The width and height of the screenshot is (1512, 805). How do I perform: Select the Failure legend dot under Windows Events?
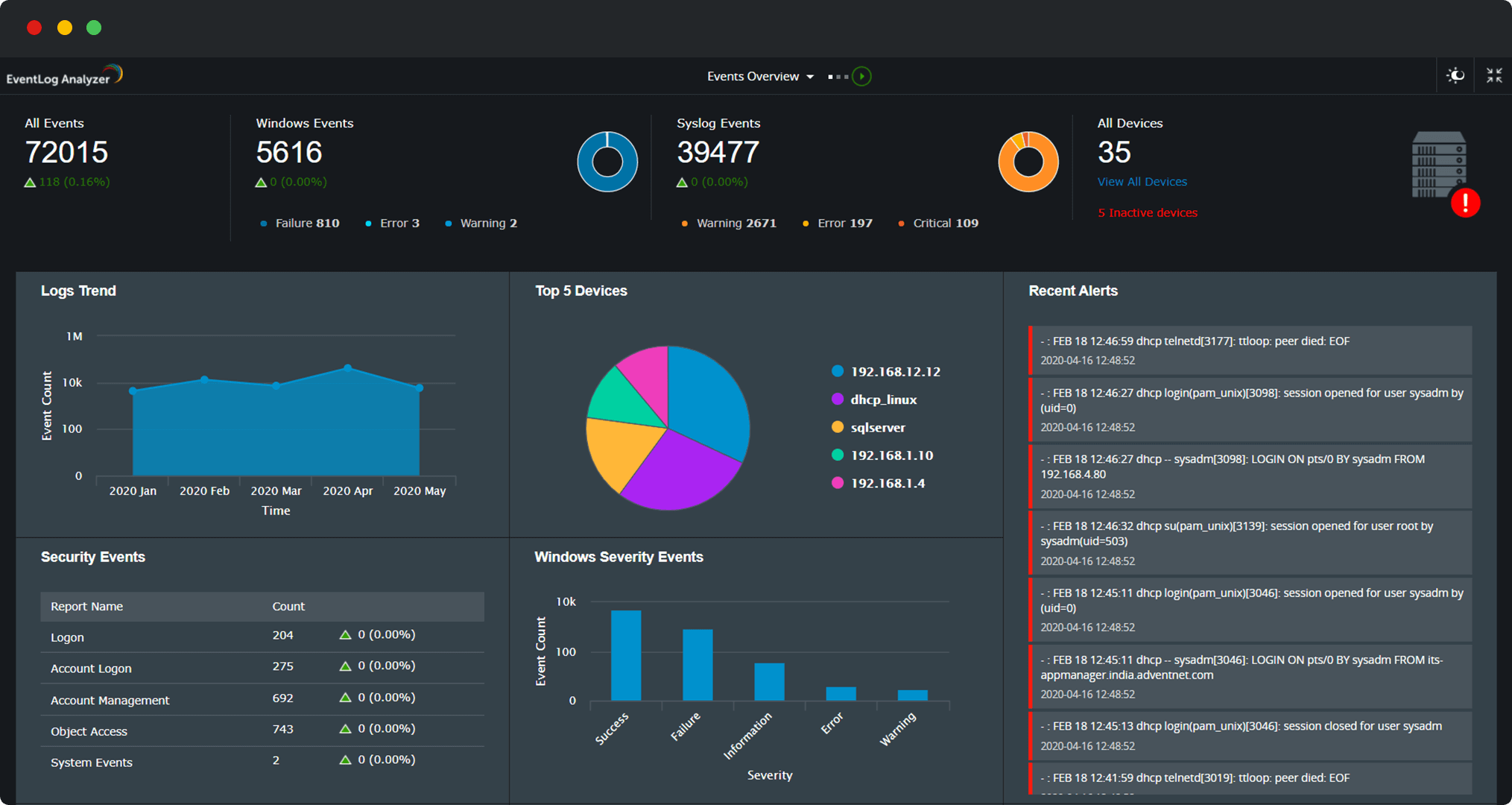pyautogui.click(x=264, y=223)
